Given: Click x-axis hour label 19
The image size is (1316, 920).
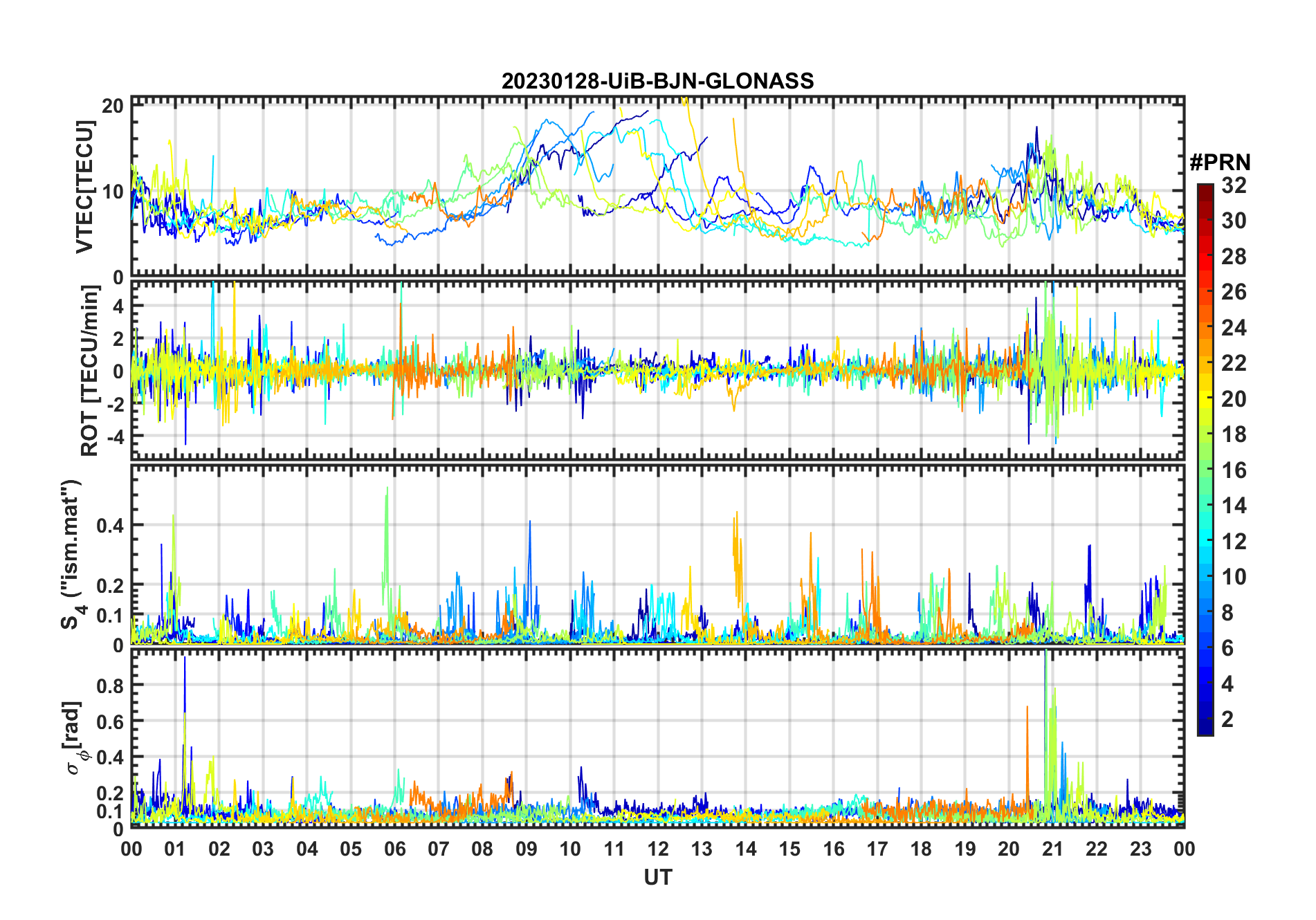Looking at the screenshot, I should (965, 849).
